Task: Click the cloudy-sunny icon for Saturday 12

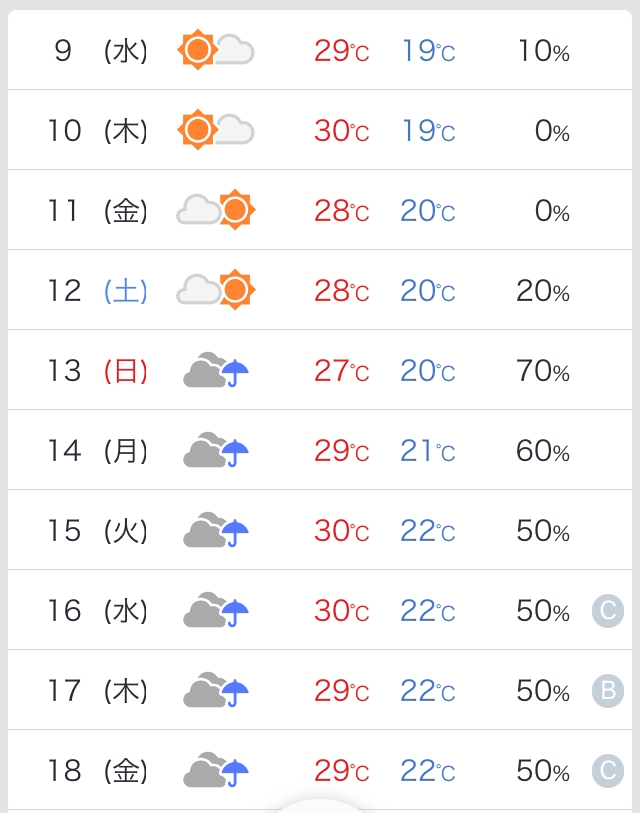Action: [216, 290]
